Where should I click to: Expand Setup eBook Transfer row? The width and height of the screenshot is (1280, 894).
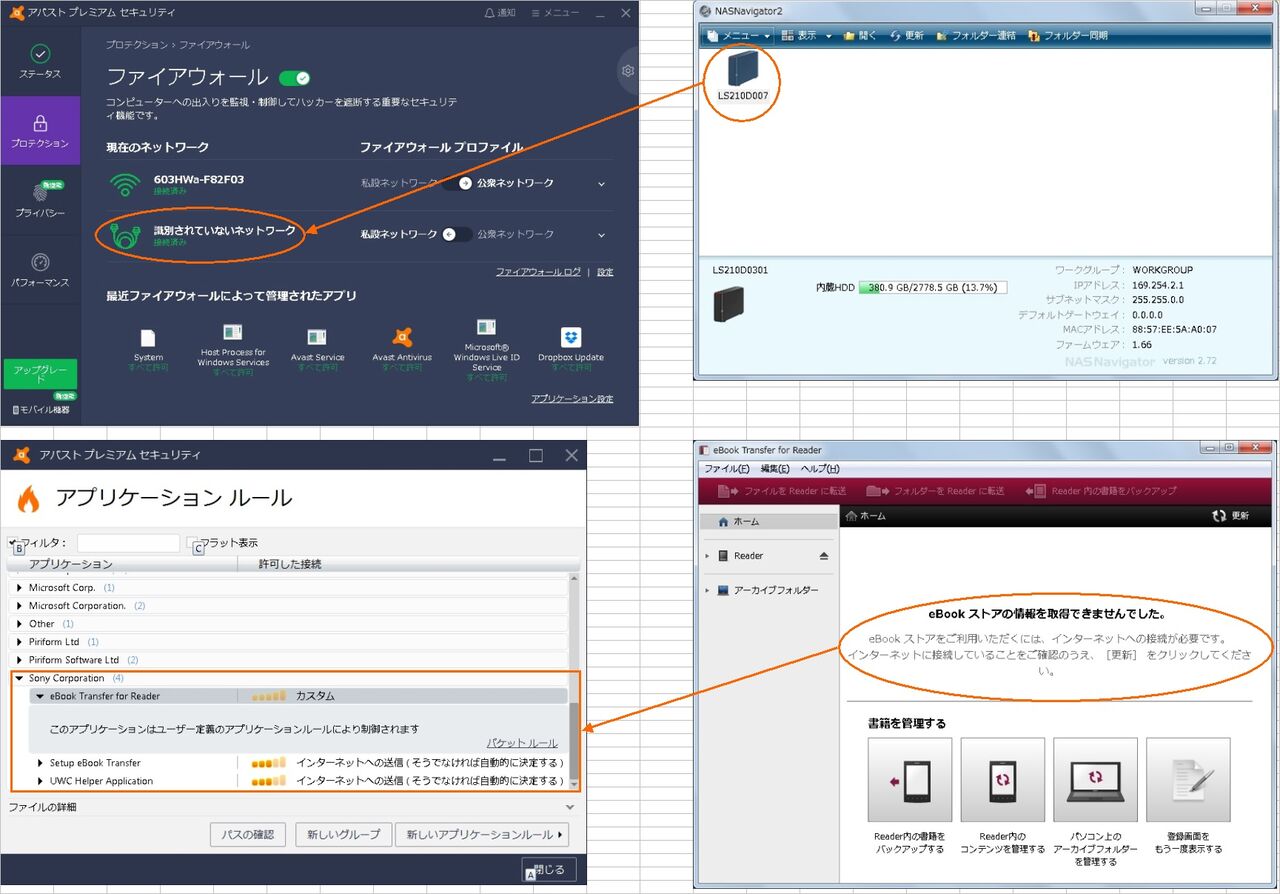point(41,763)
